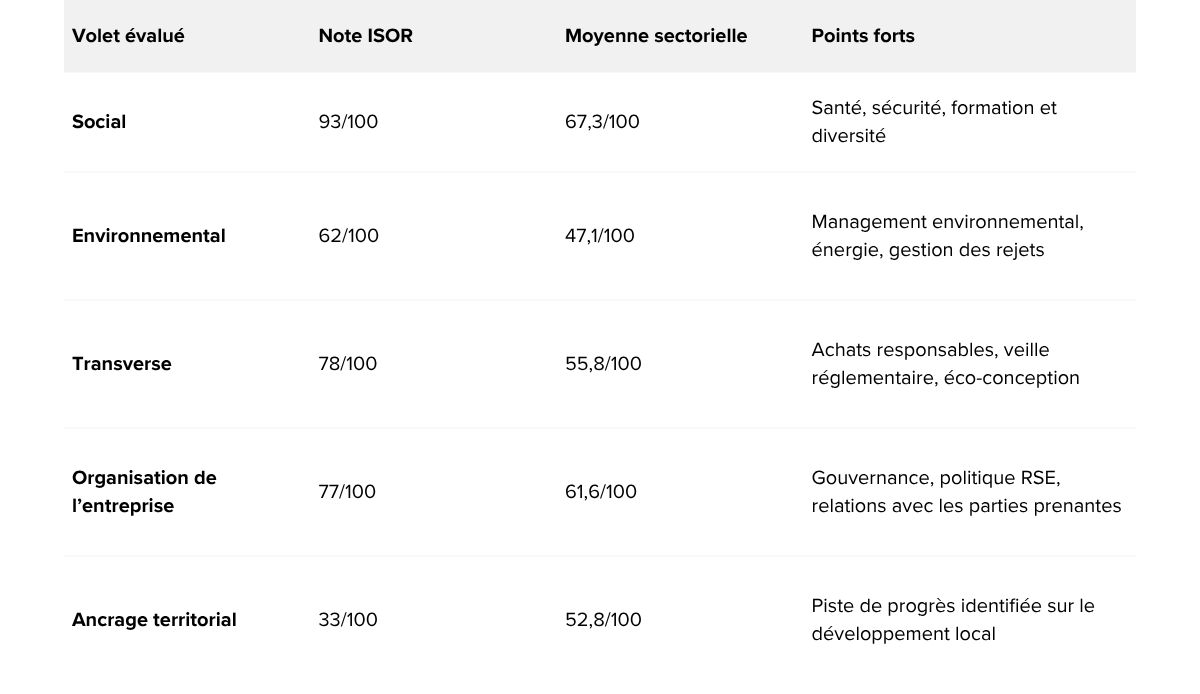Click the "Piste de progrès identifiée" cell
The image size is (1200, 694).
pos(953,620)
